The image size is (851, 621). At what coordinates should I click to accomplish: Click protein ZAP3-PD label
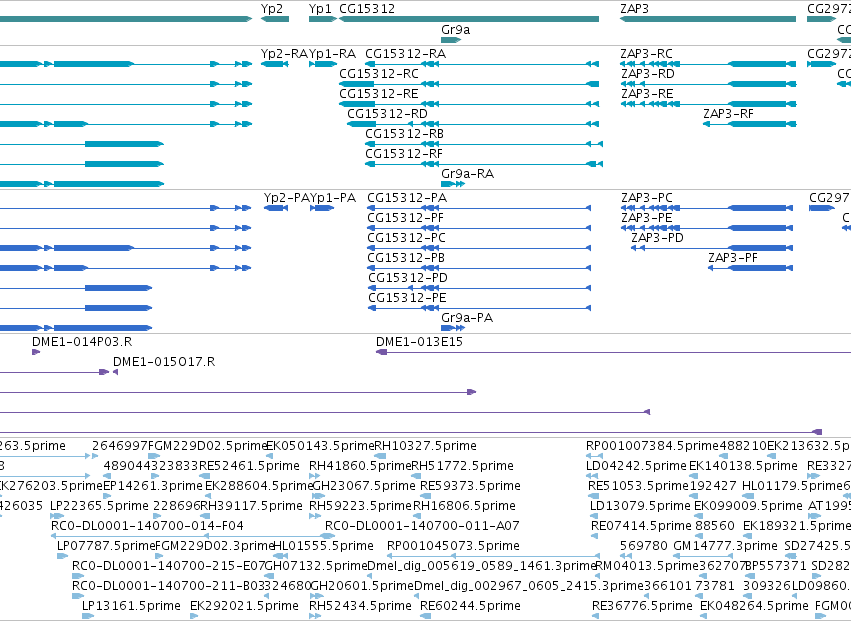657,238
